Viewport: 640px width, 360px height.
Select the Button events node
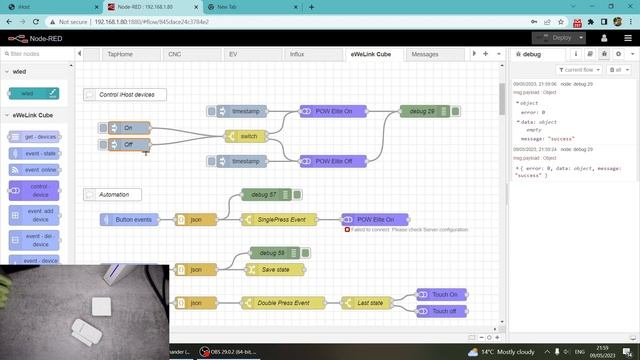(x=129, y=220)
